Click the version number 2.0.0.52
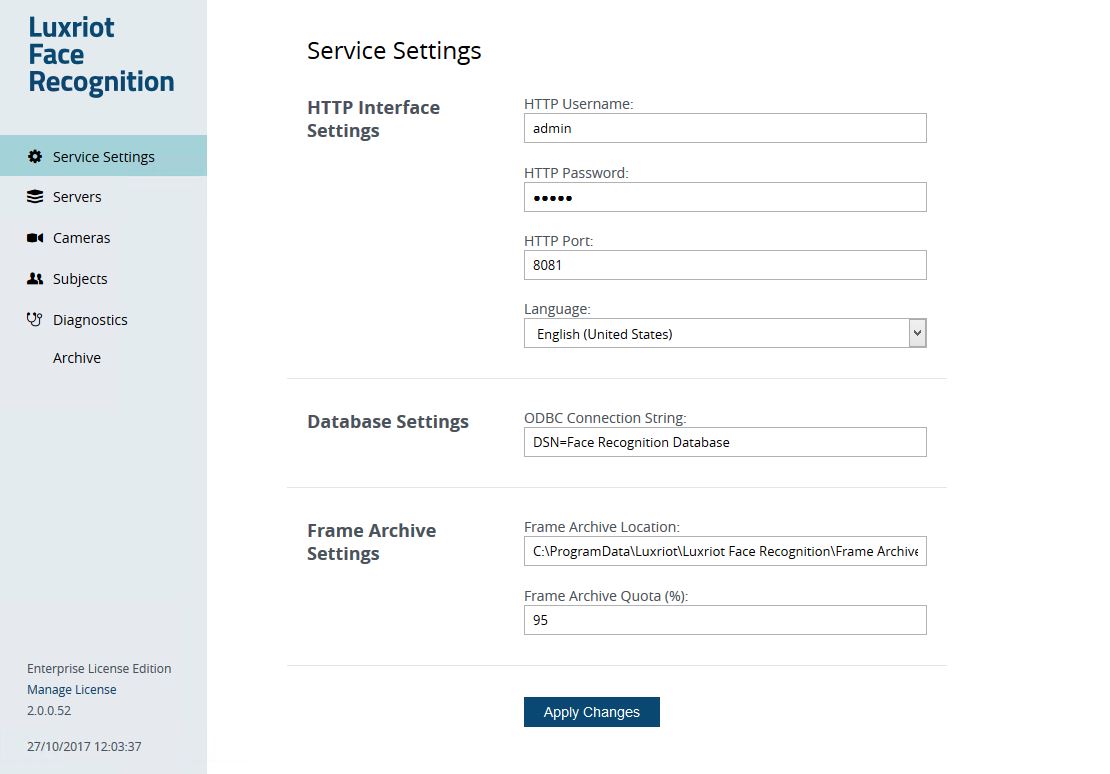 (x=49, y=710)
